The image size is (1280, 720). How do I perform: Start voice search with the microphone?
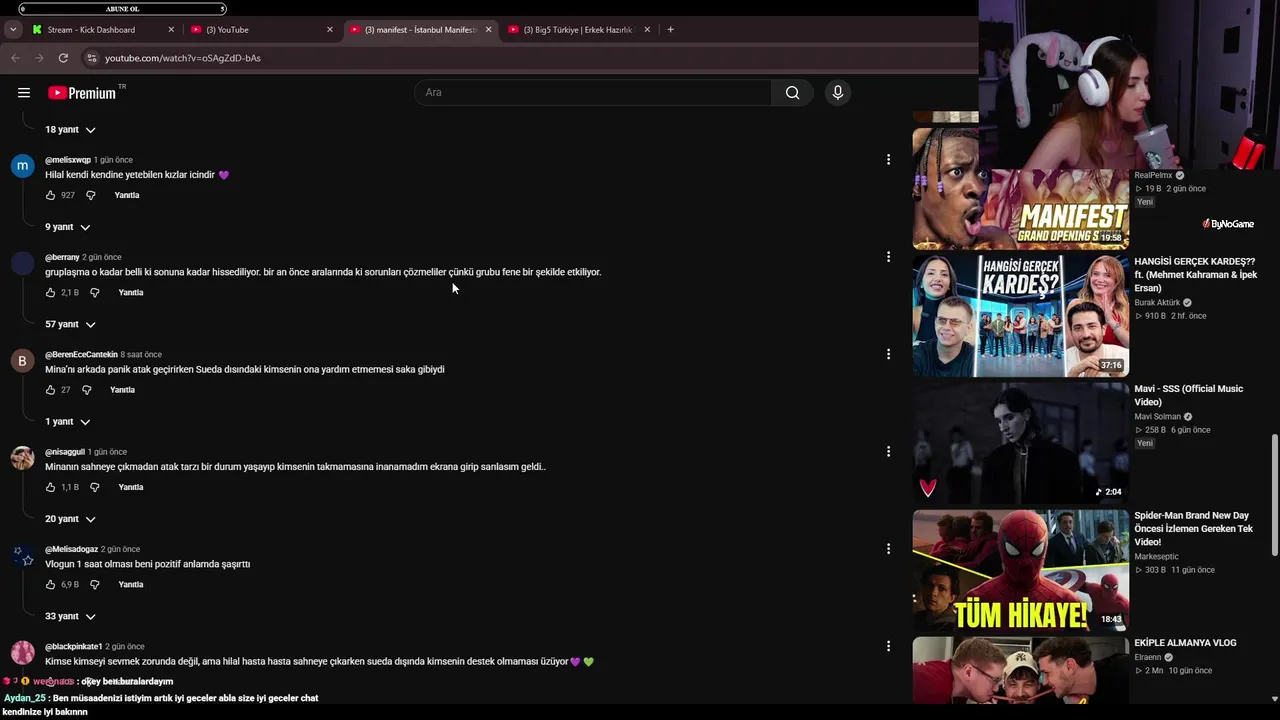point(838,93)
